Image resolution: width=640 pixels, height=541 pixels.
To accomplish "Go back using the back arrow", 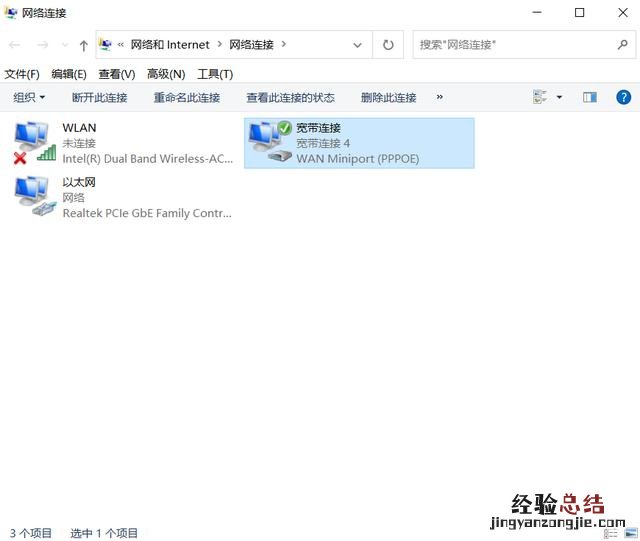I will click(x=15, y=45).
